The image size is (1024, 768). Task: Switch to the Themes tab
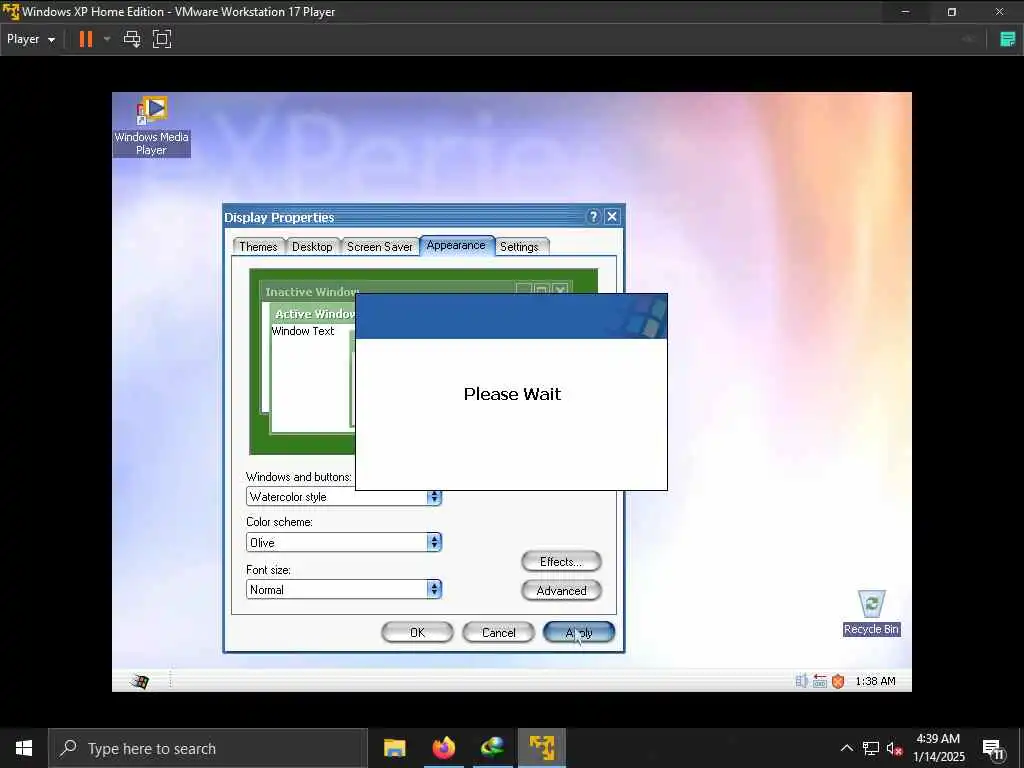[x=258, y=247]
